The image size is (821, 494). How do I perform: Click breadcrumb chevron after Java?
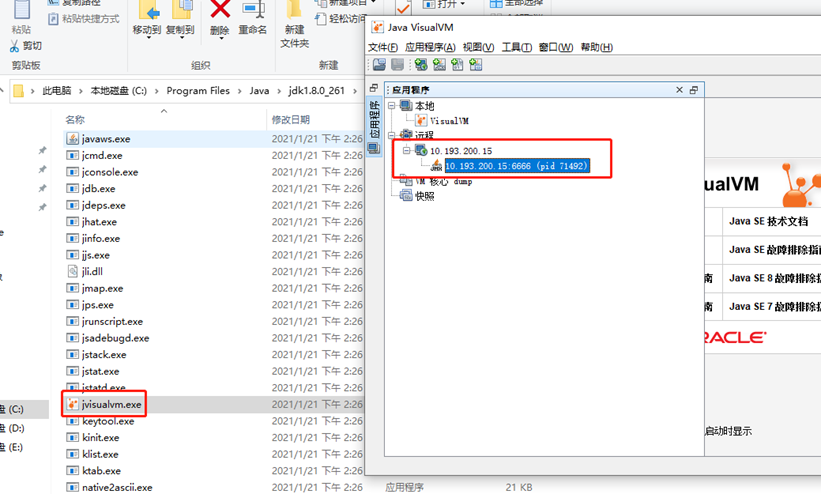pyautogui.click(x=279, y=91)
